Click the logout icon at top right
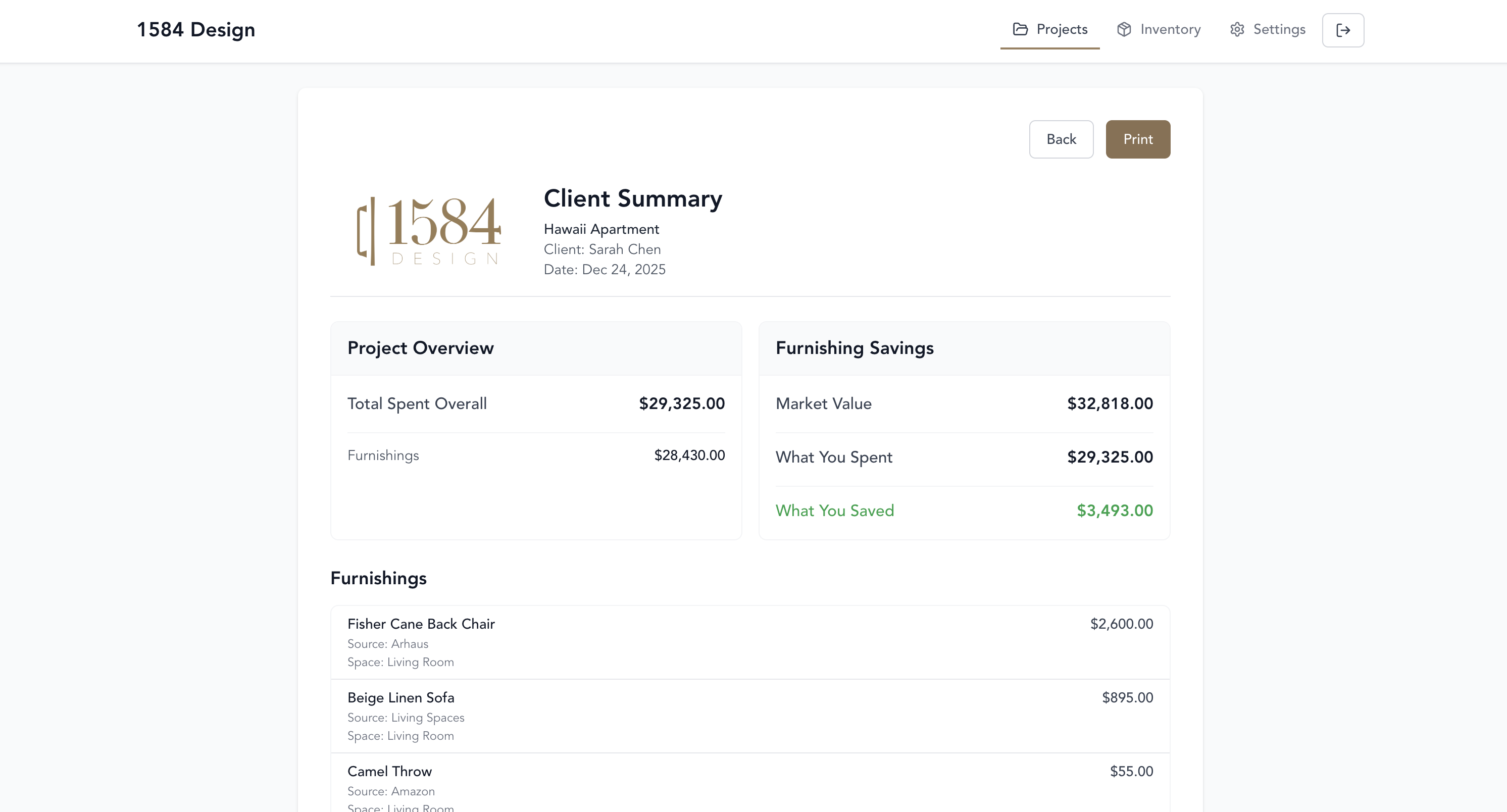Image resolution: width=1507 pixels, height=812 pixels. click(1342, 30)
